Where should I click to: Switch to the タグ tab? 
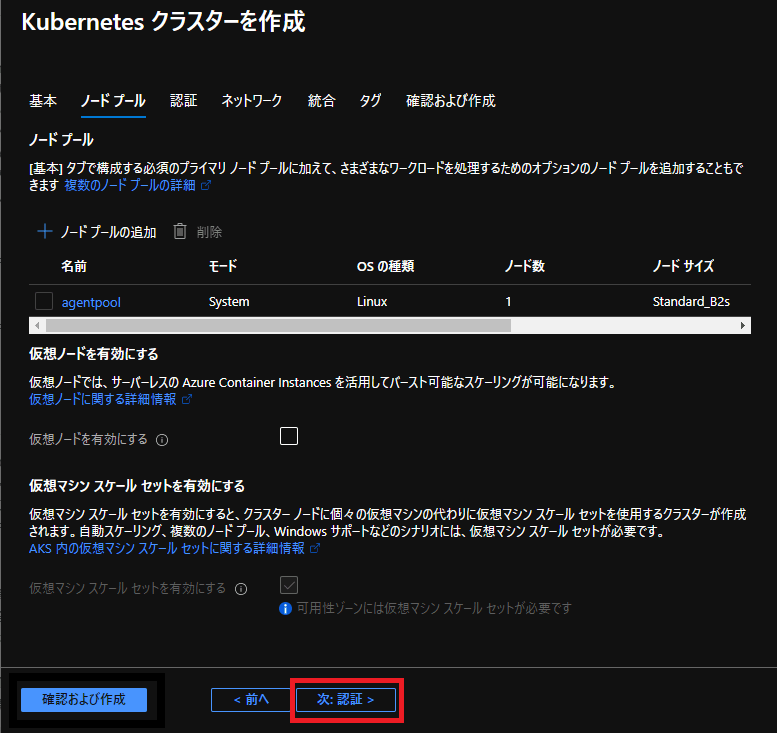370,101
